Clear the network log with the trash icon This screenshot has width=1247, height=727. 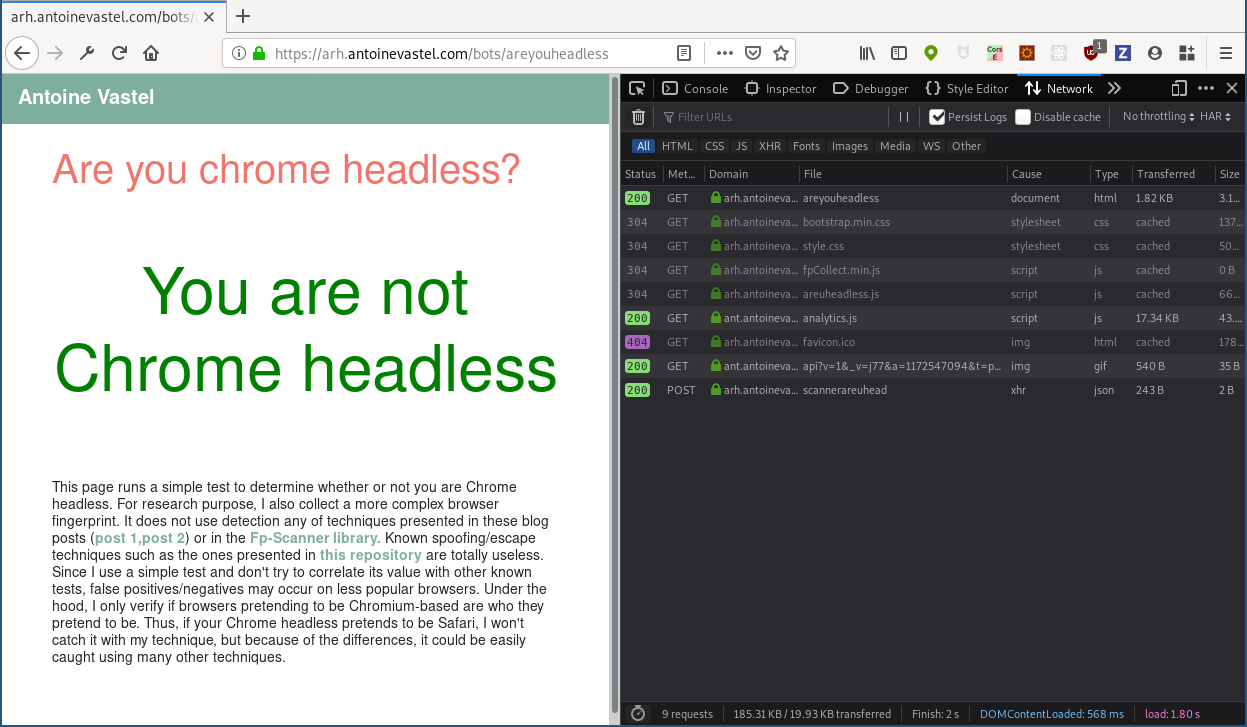[638, 117]
